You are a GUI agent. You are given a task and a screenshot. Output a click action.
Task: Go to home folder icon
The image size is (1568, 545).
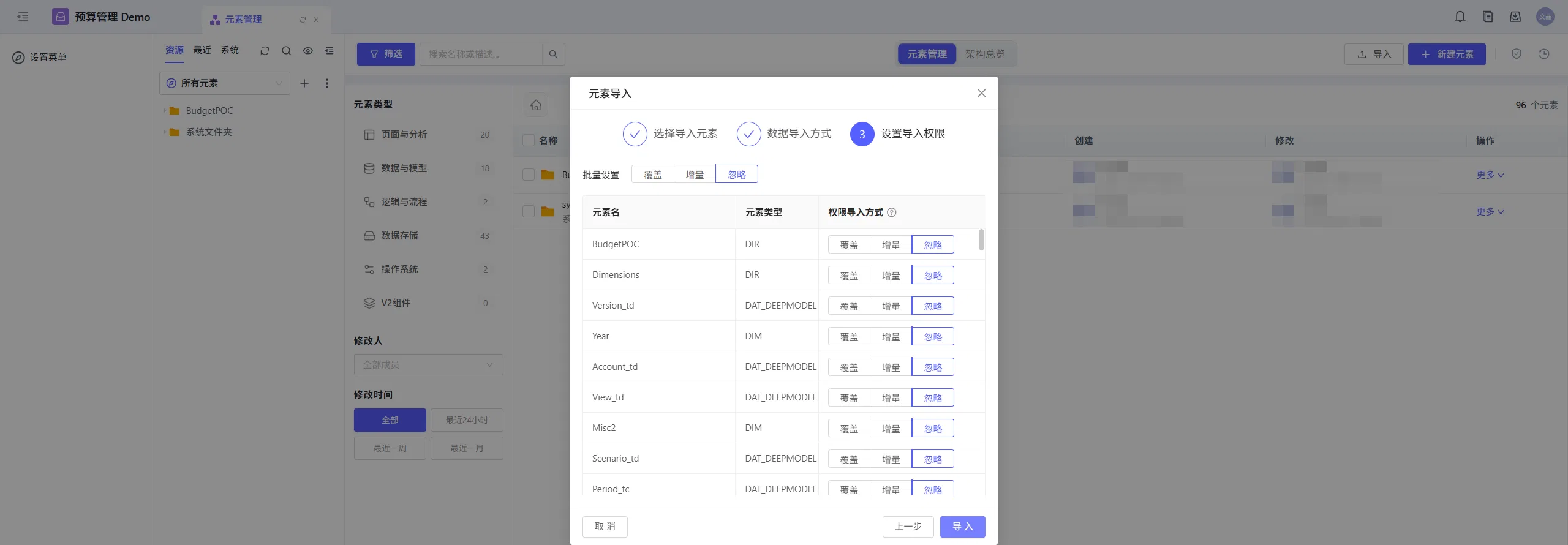pos(536,105)
